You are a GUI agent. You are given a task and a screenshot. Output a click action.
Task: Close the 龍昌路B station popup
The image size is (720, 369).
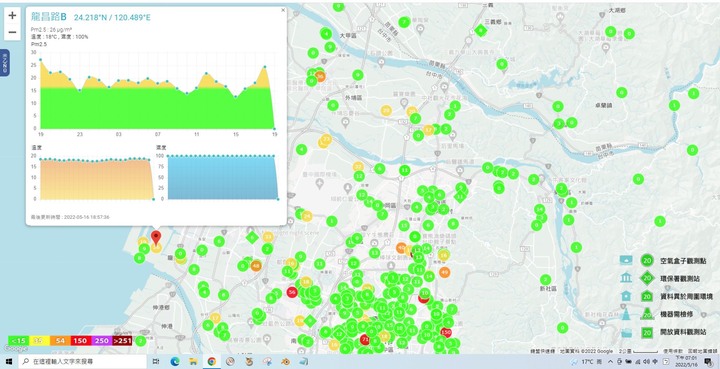point(283,10)
